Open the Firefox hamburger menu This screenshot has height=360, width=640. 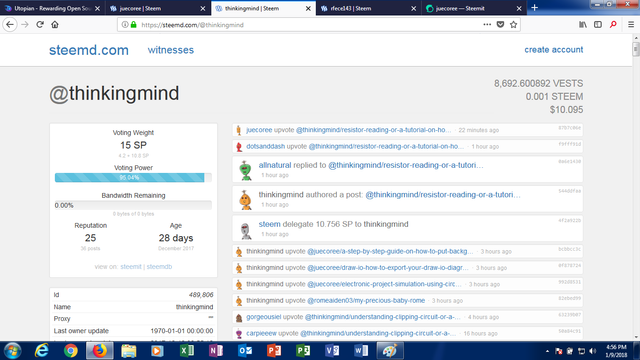pos(631,24)
